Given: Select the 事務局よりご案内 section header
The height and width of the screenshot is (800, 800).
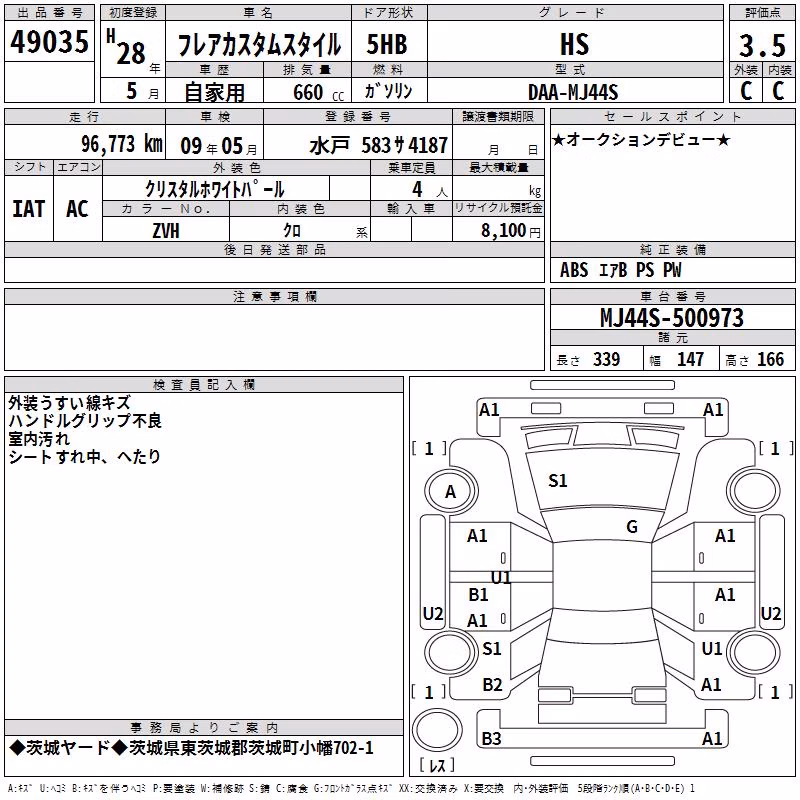Looking at the screenshot, I should pos(204,728).
